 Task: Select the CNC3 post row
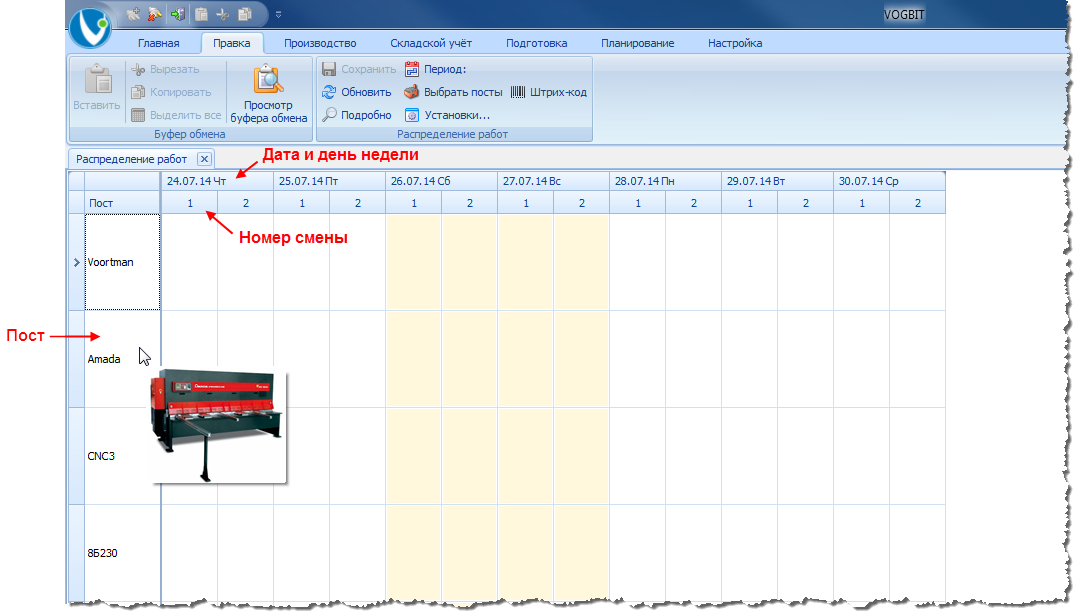tap(102, 456)
